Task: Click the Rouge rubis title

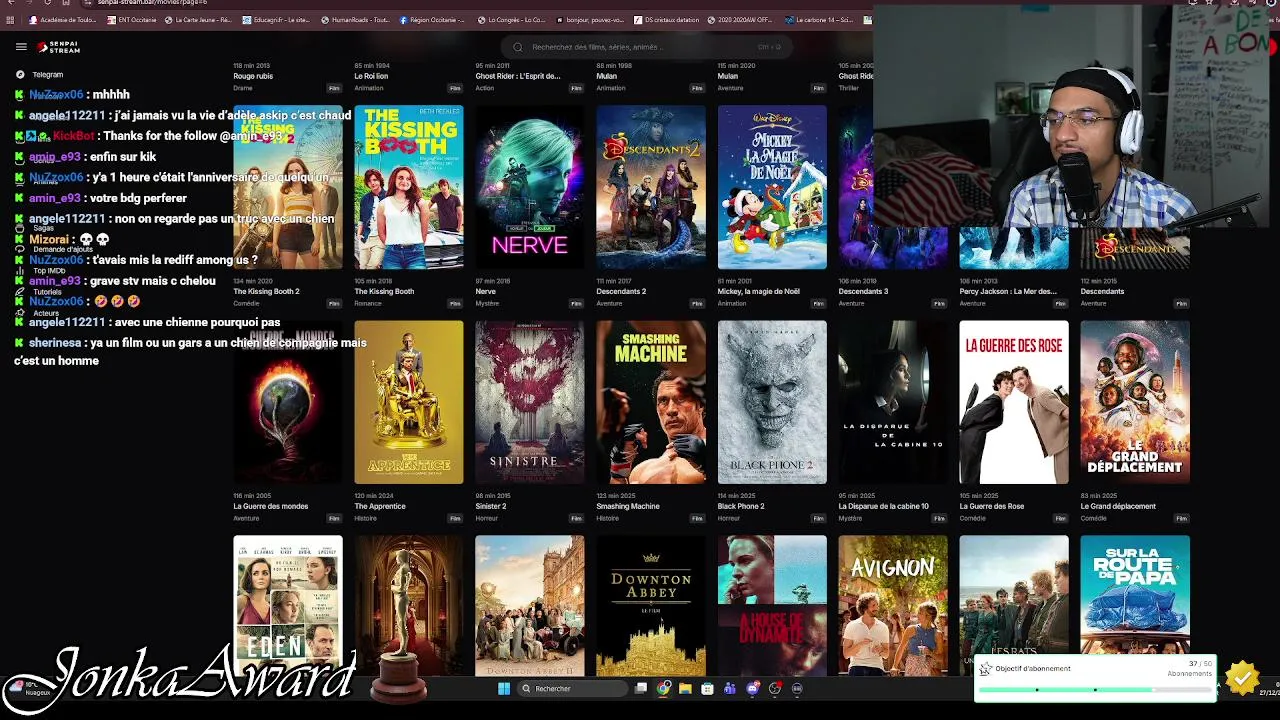Action: [253, 76]
